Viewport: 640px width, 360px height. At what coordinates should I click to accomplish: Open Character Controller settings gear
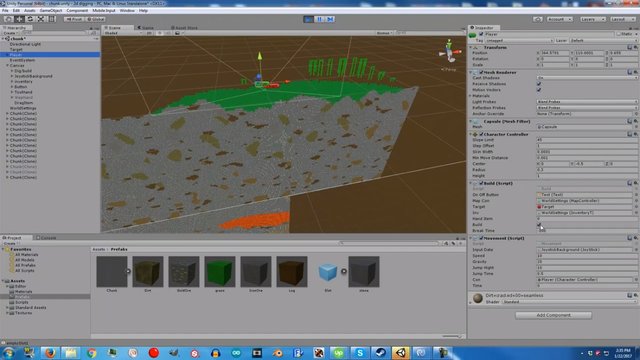(635, 134)
